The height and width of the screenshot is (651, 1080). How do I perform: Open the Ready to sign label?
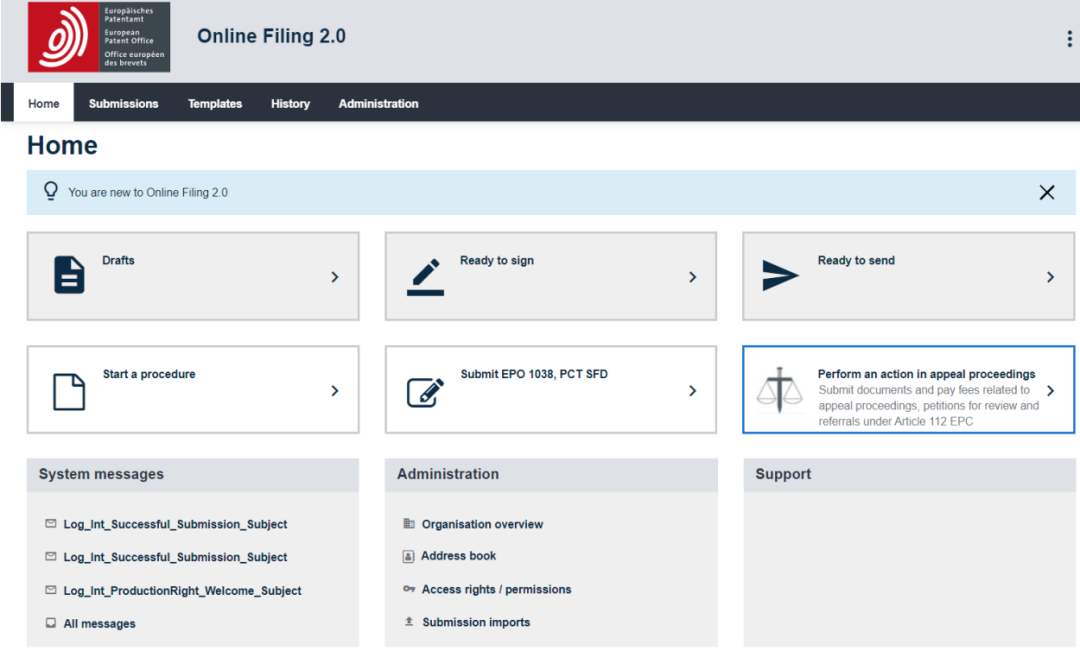(497, 260)
